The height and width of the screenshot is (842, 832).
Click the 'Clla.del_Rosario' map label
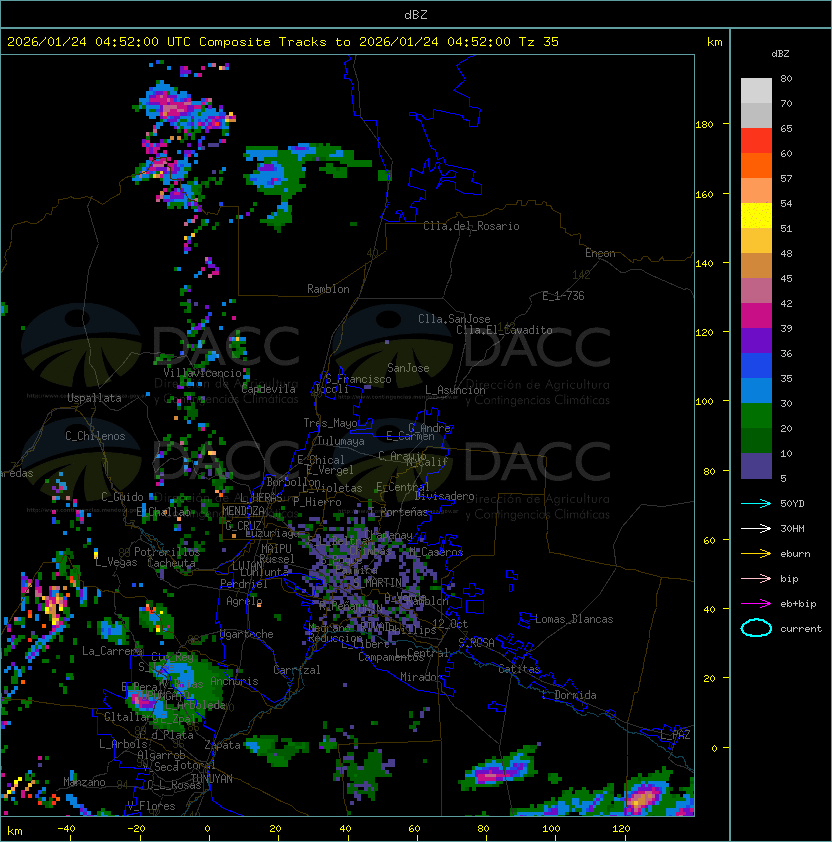[x=471, y=226]
